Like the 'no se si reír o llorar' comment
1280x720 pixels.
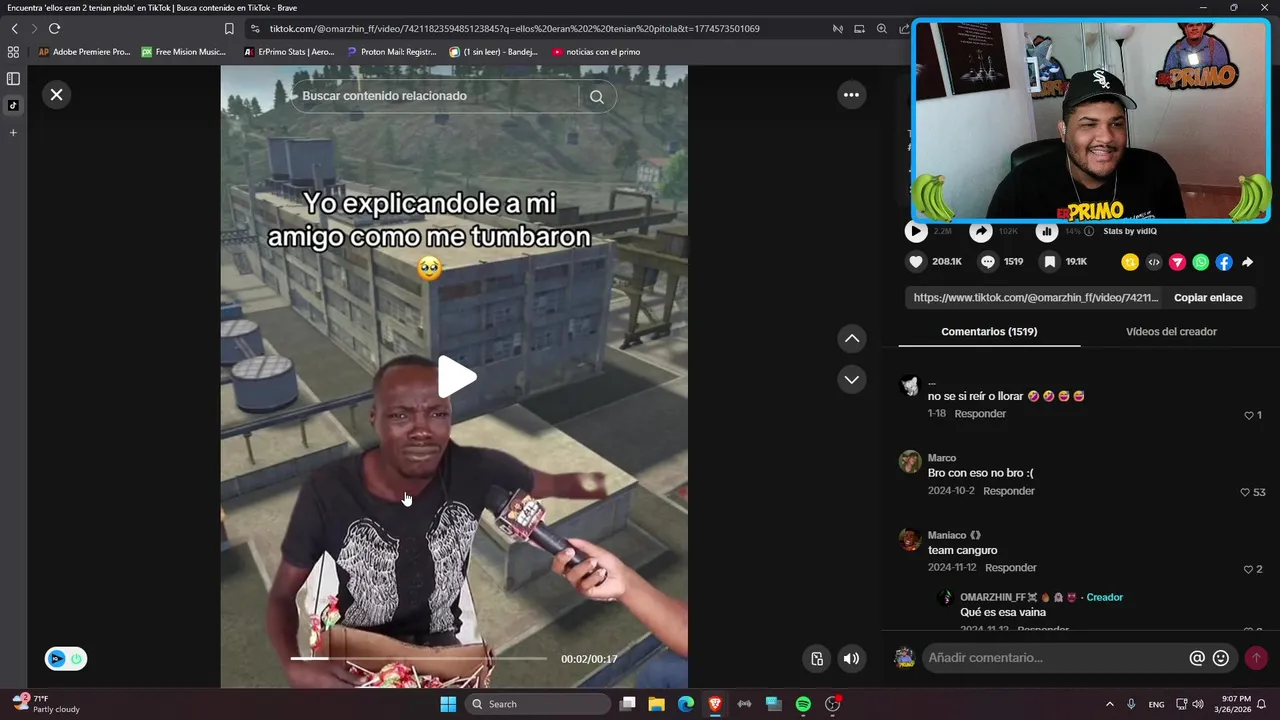pyautogui.click(x=1248, y=415)
